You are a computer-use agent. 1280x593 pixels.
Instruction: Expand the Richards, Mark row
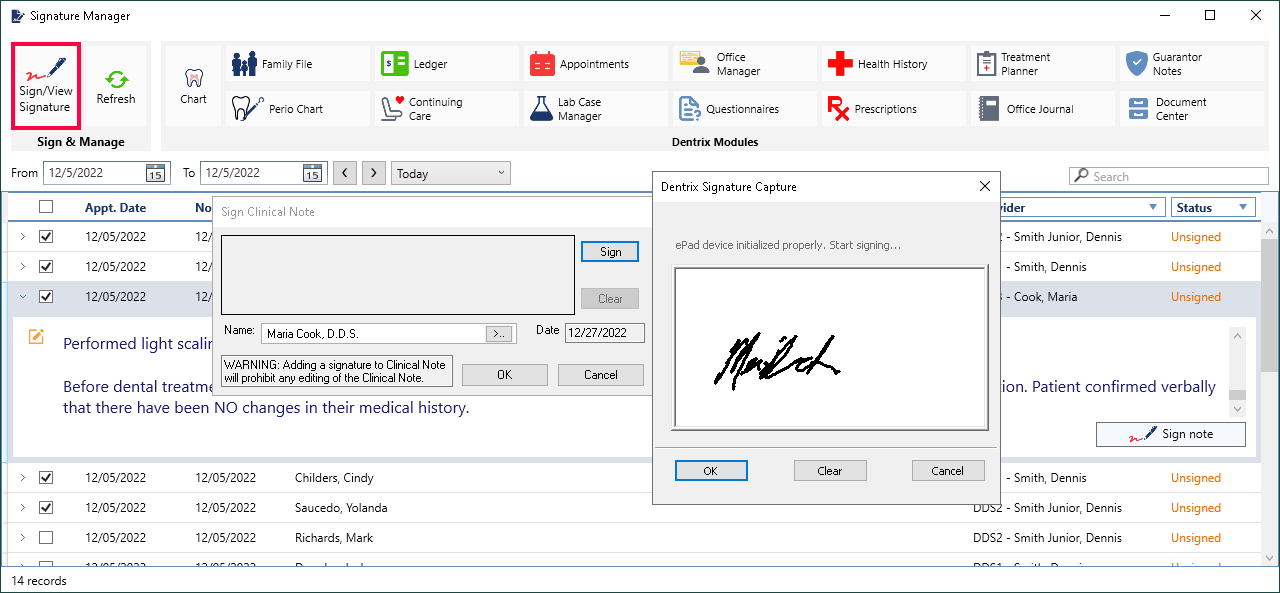[x=22, y=538]
